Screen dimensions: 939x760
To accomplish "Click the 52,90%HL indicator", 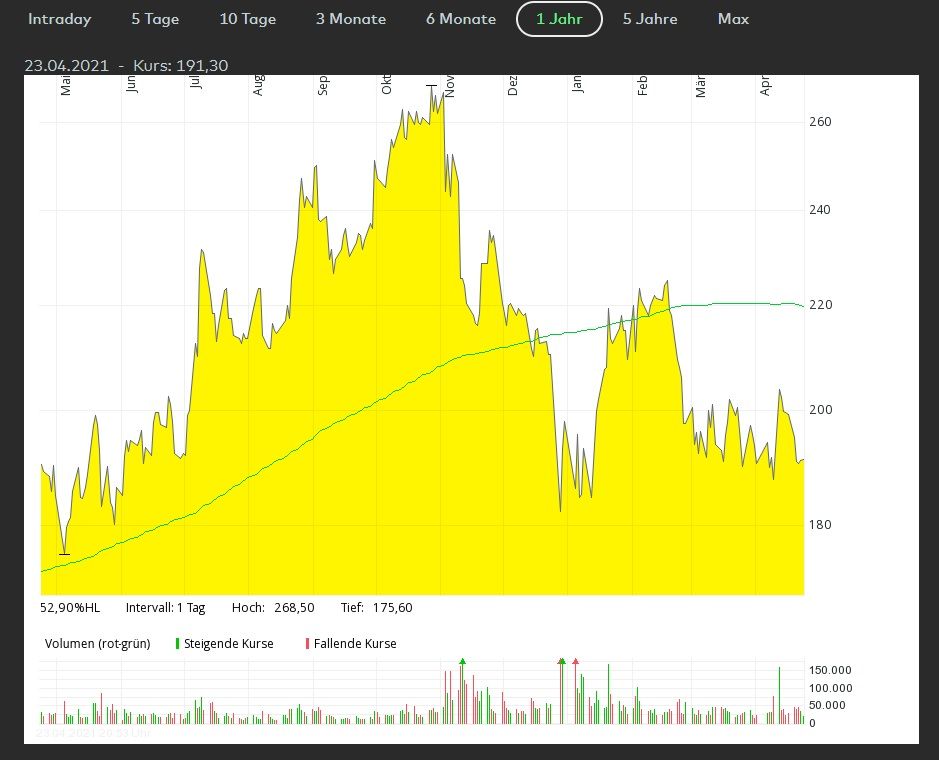I will 70,607.
